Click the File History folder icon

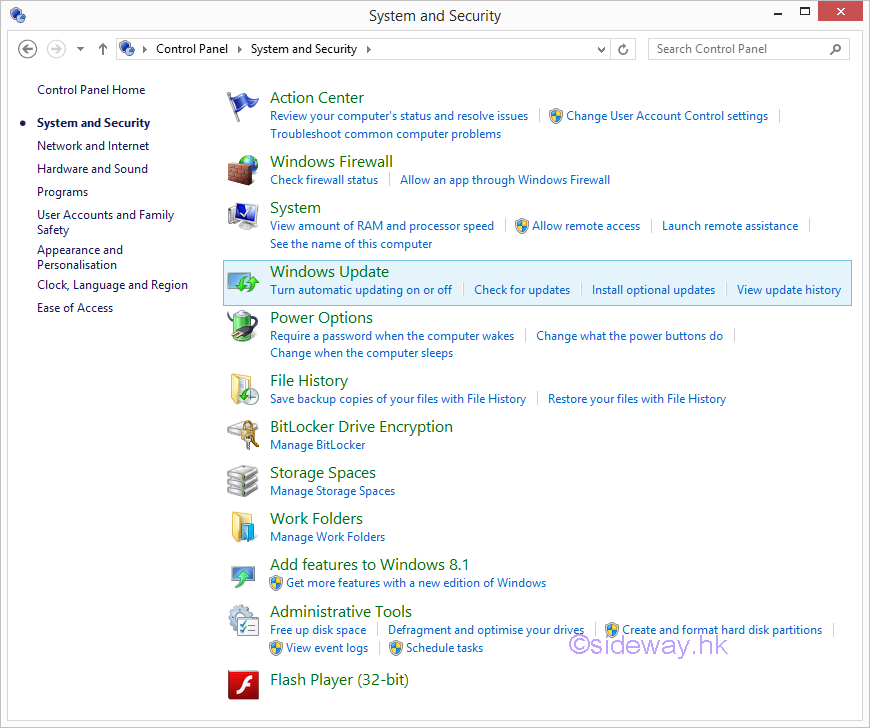(x=242, y=389)
